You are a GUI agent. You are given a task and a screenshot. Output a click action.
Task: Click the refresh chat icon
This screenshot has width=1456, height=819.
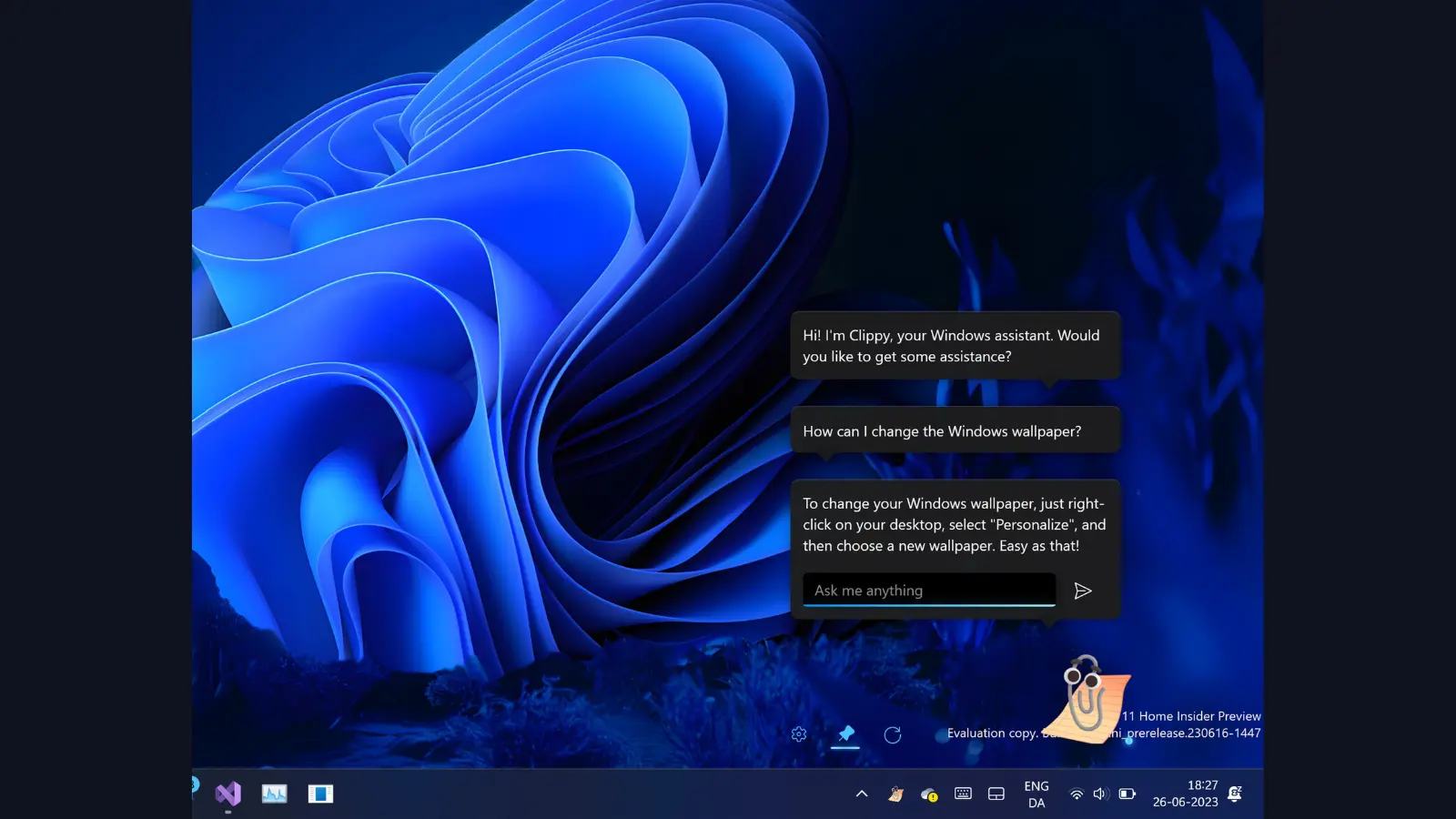pyautogui.click(x=893, y=734)
